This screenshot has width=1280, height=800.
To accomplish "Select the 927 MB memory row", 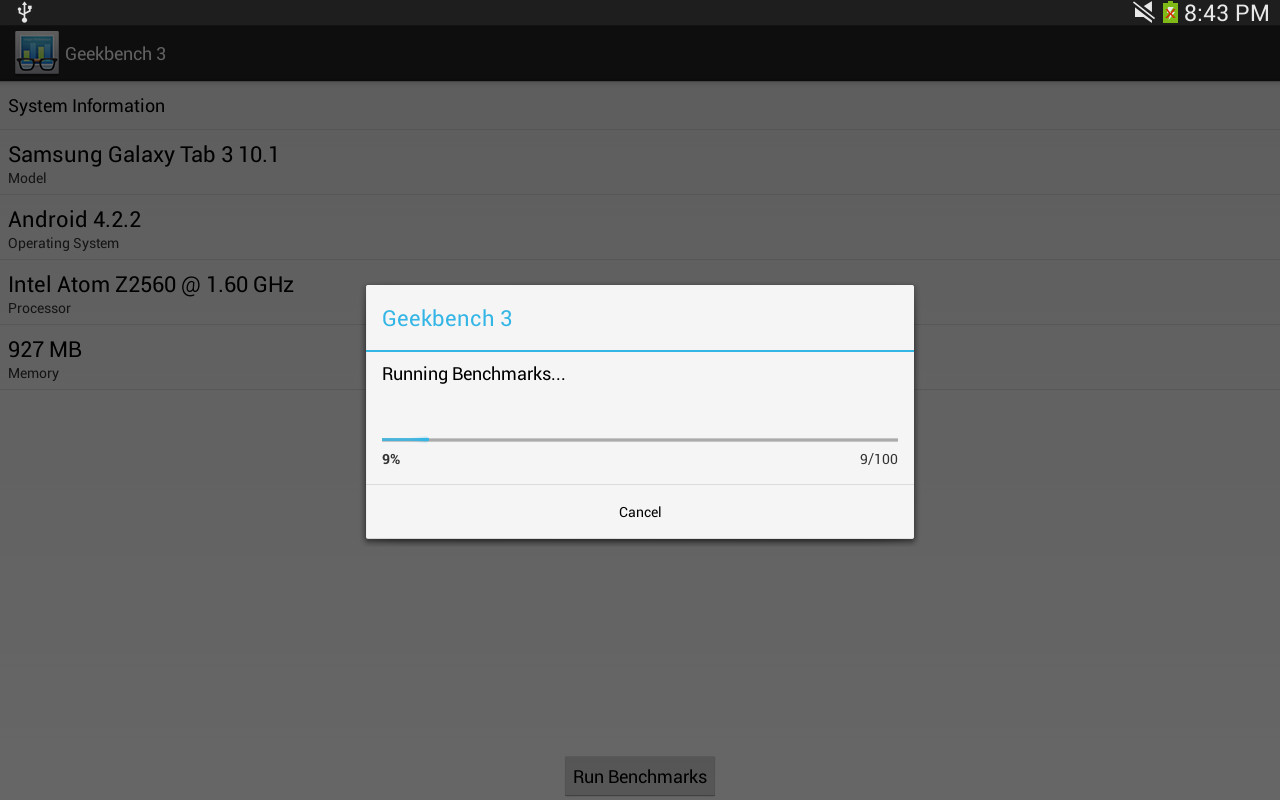I will click(640, 358).
